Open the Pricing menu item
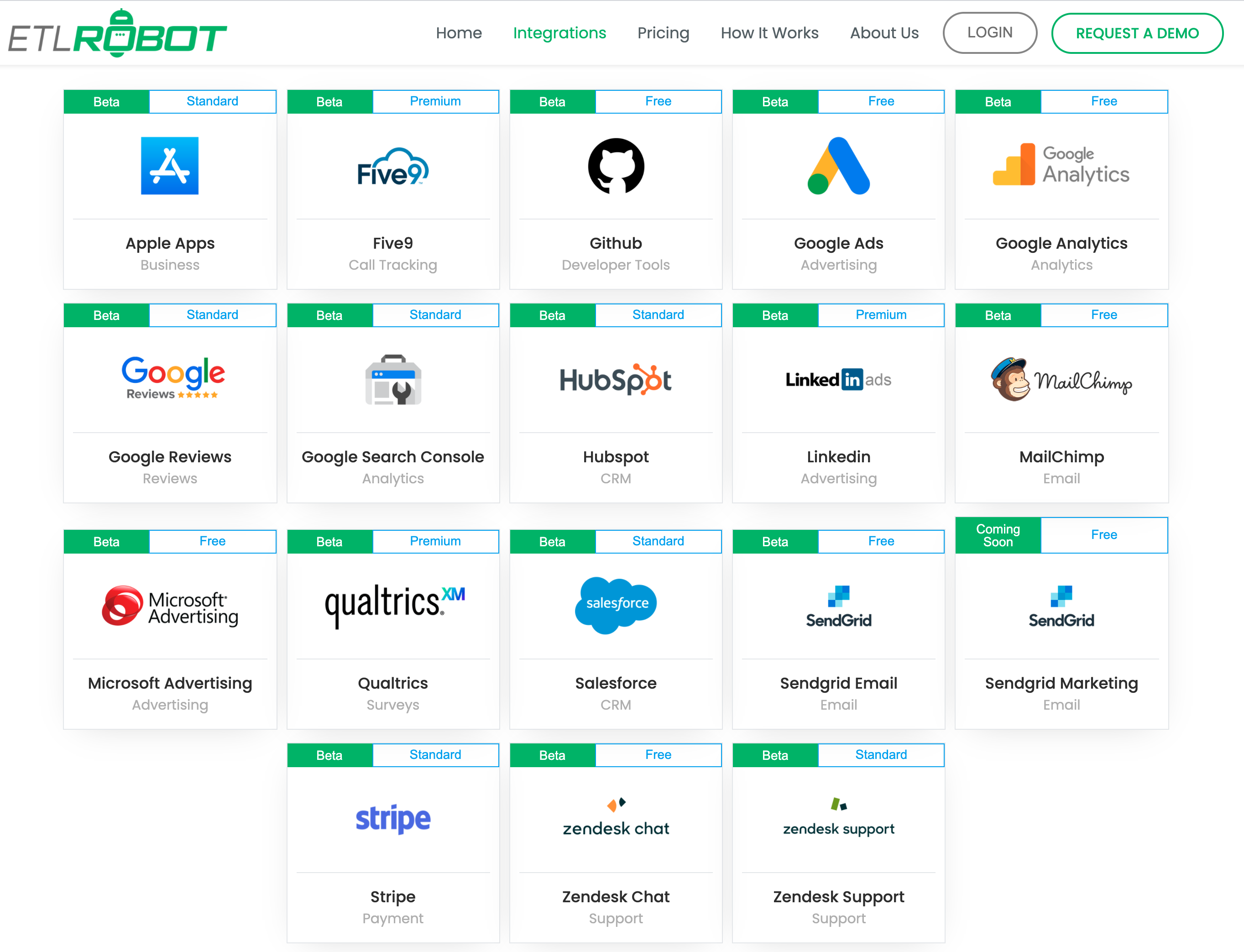Screen dimensions: 1244x952 (663, 33)
